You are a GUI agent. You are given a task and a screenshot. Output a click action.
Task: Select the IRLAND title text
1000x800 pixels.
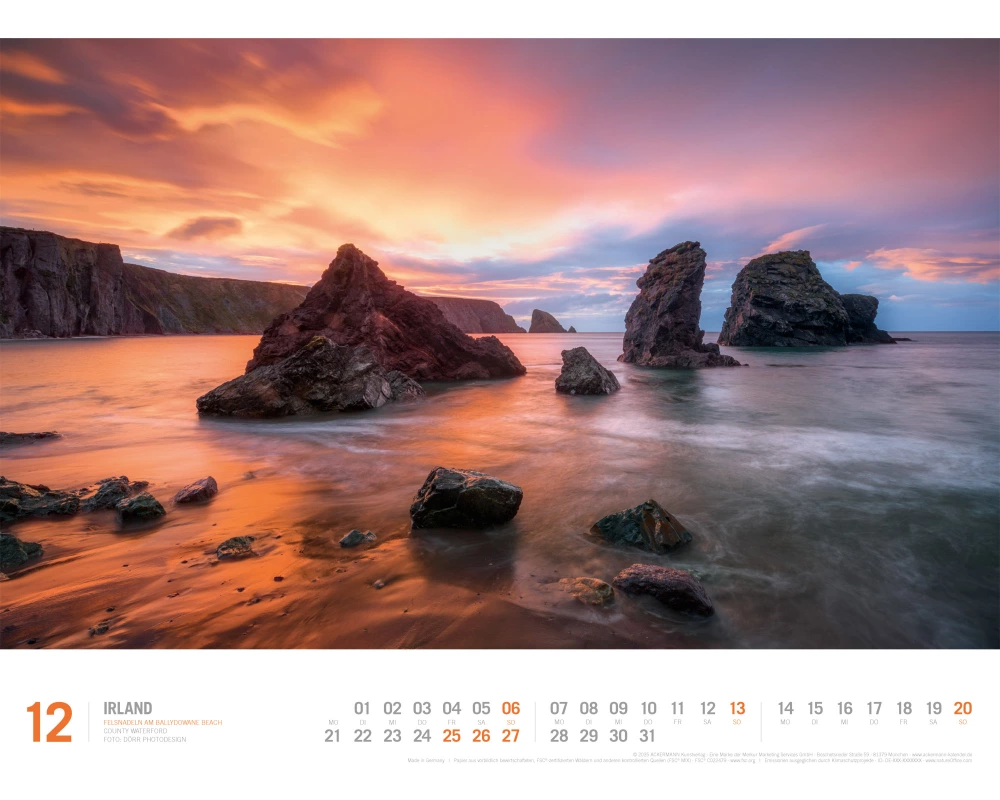[x=128, y=708]
